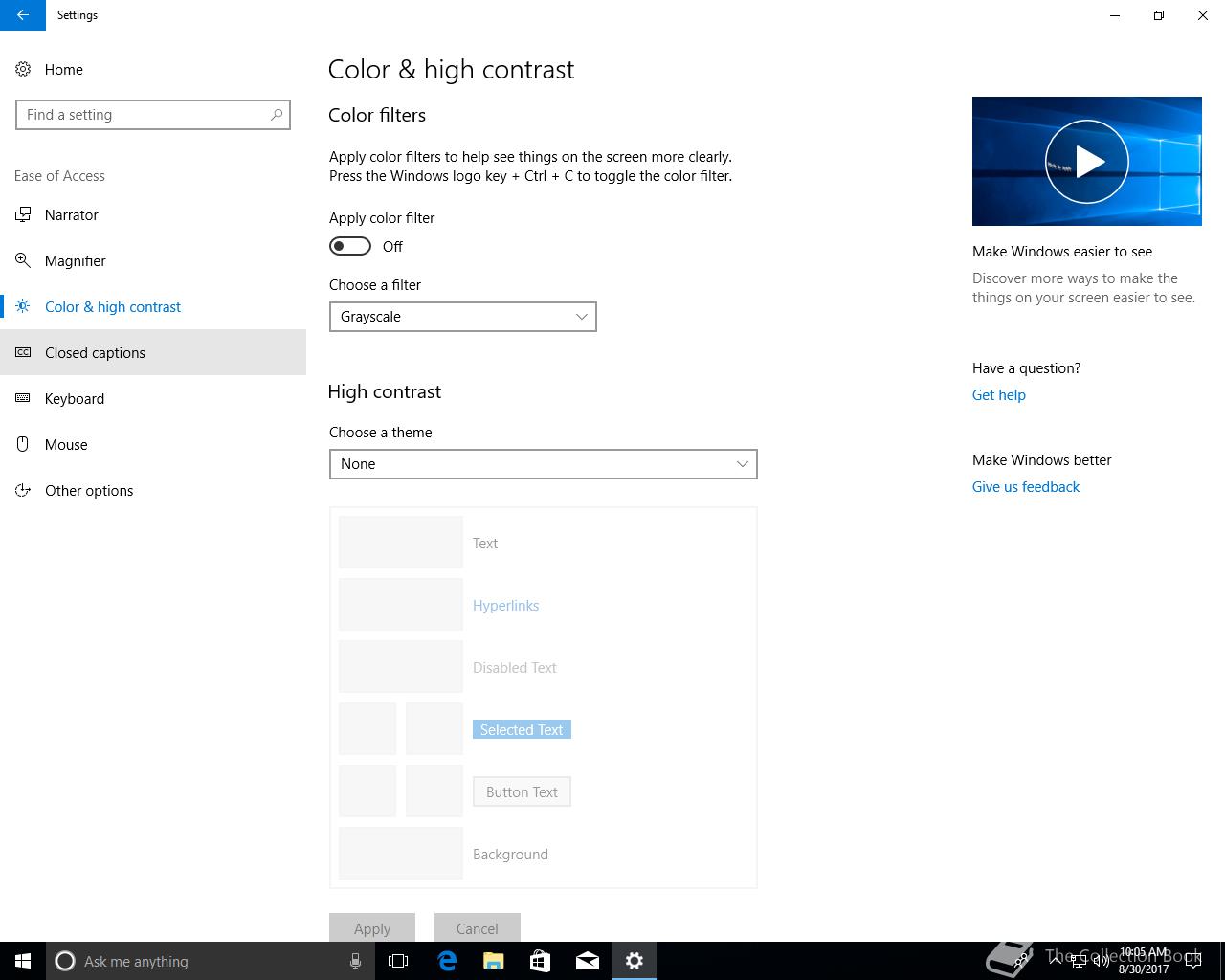Open File Explorer from the taskbar

click(494, 961)
